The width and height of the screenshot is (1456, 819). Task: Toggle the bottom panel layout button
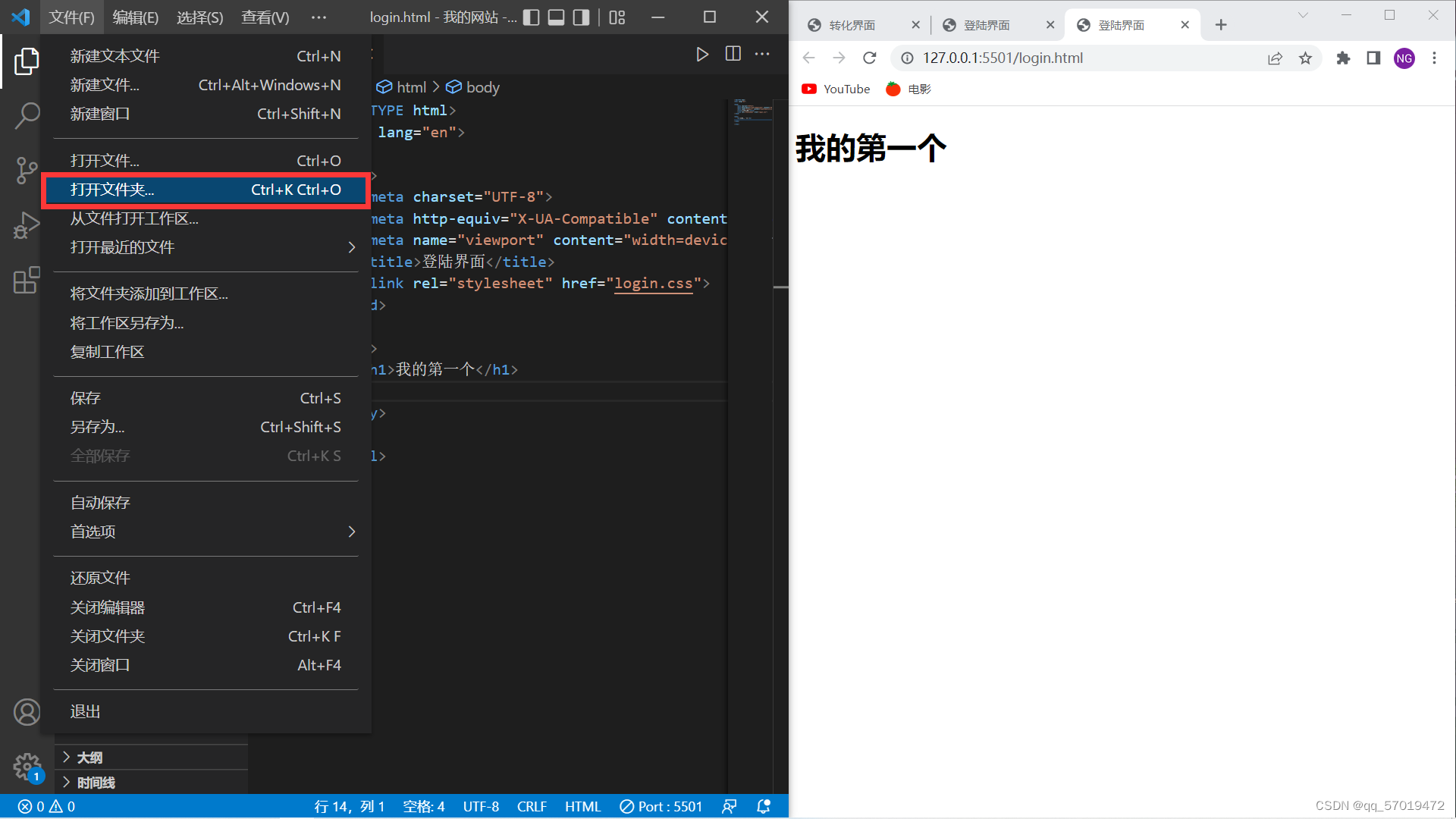click(x=557, y=17)
